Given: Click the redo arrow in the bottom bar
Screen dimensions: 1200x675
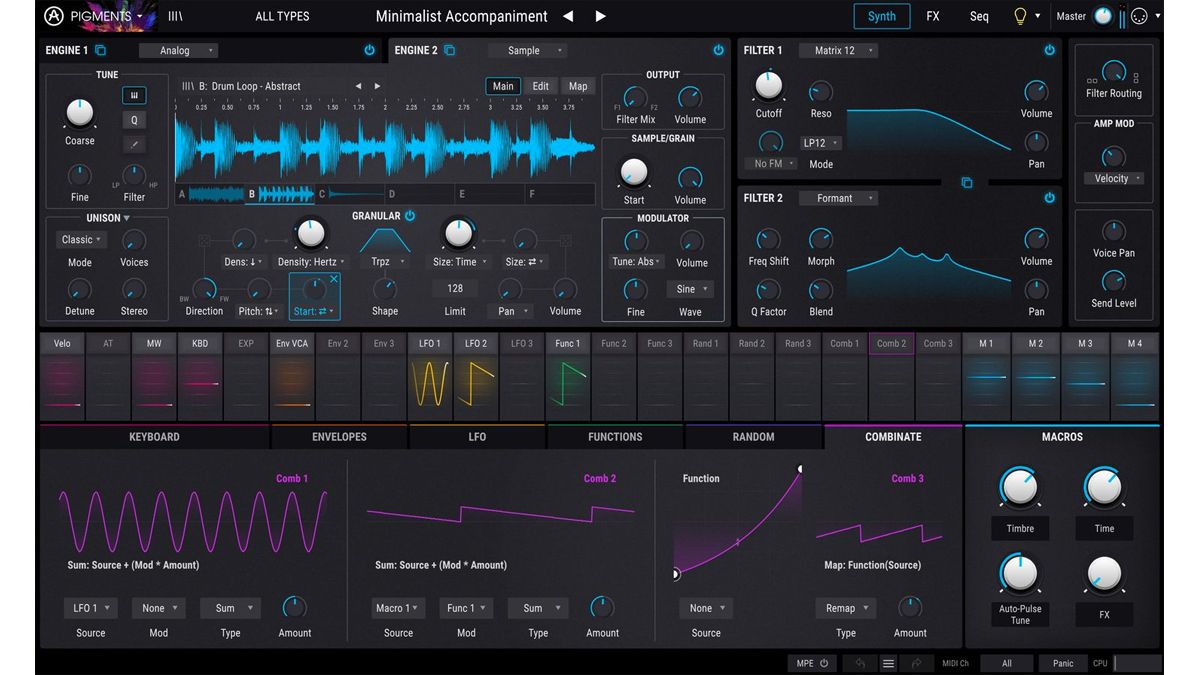Looking at the screenshot, I should (916, 663).
